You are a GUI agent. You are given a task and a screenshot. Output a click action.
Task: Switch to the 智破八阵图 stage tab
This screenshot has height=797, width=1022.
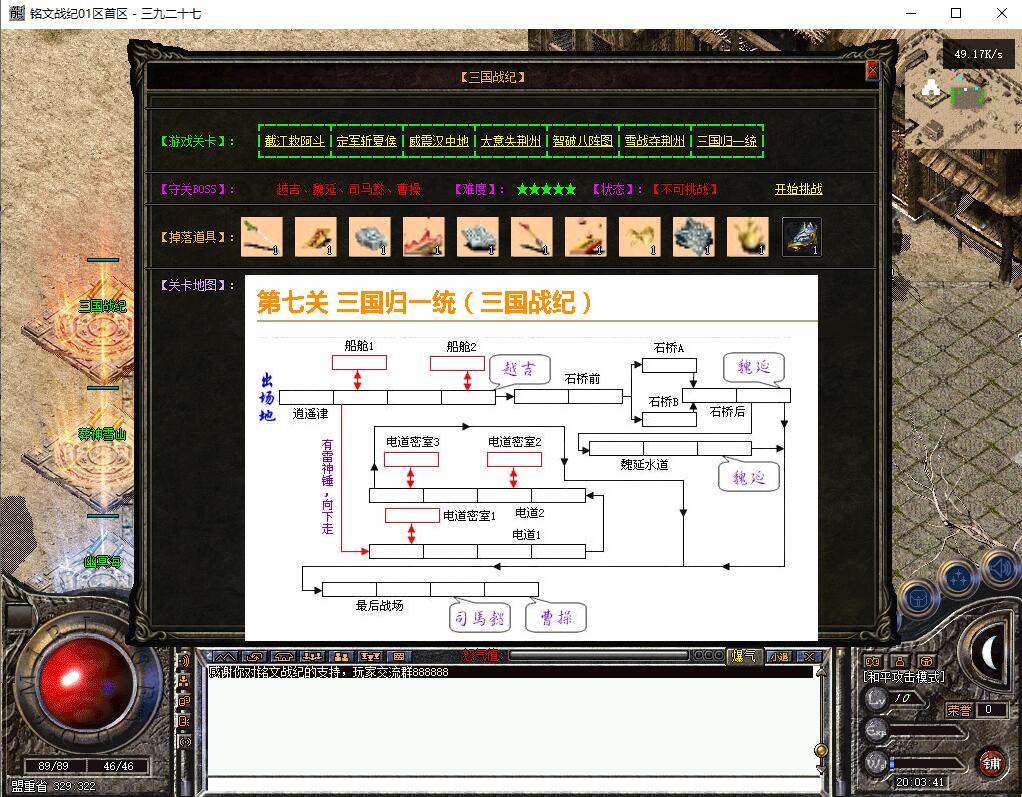pos(582,141)
